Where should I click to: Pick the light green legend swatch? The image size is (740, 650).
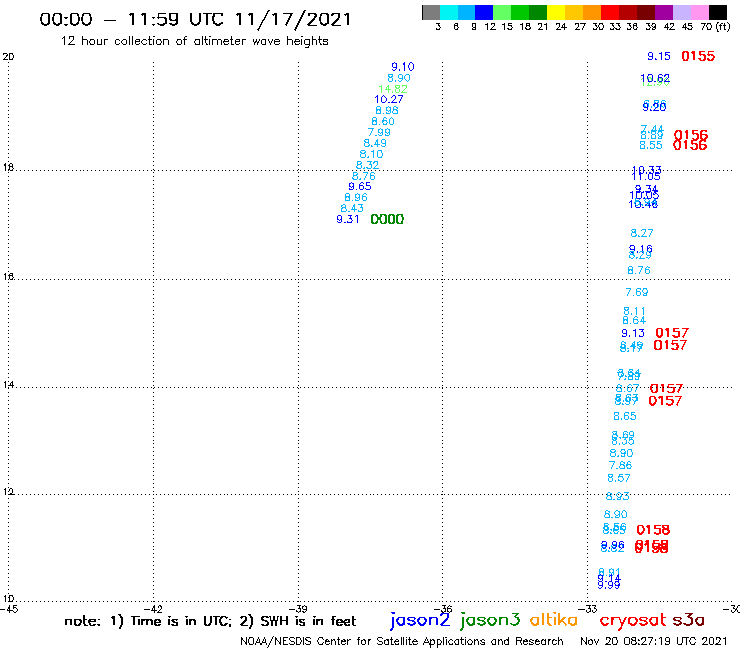pos(502,12)
